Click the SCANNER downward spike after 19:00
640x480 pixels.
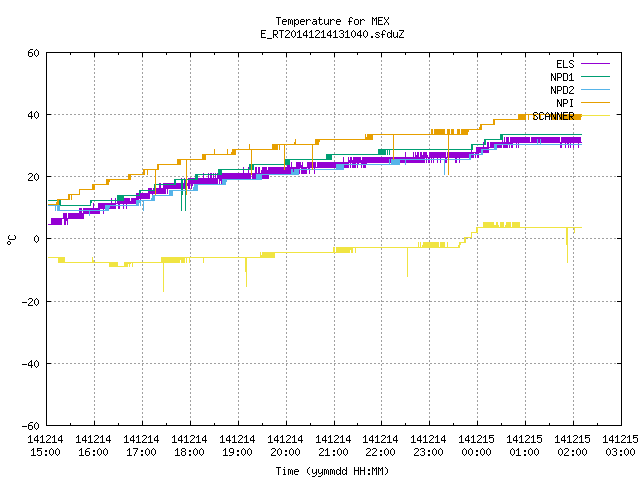[x=246, y=272]
